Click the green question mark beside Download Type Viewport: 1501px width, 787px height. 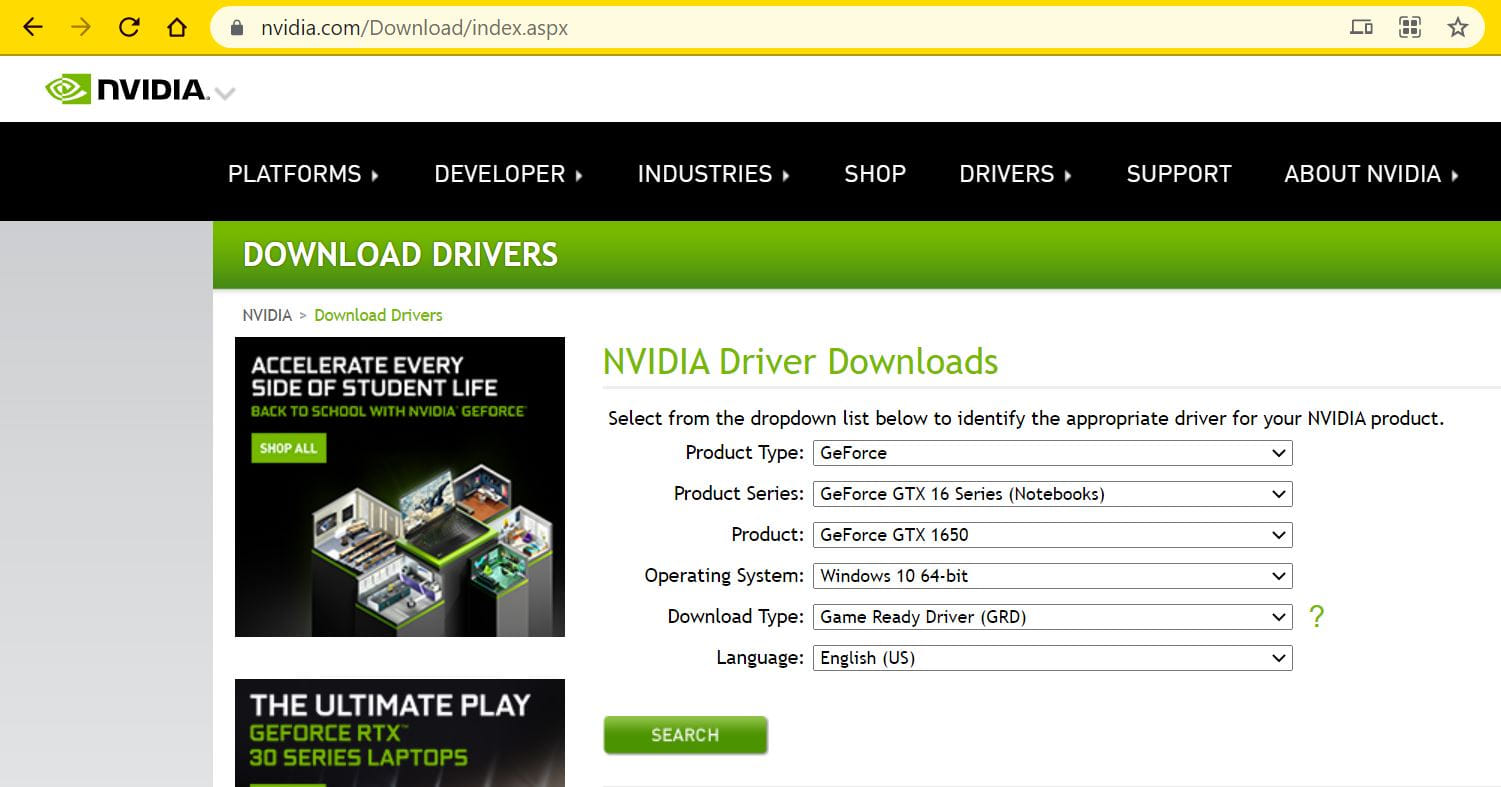(x=1316, y=617)
